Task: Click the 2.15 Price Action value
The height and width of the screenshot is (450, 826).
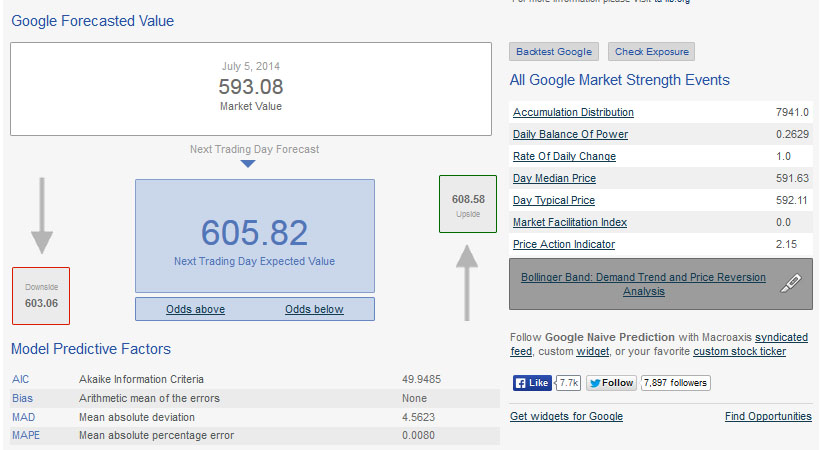Action: [x=786, y=244]
